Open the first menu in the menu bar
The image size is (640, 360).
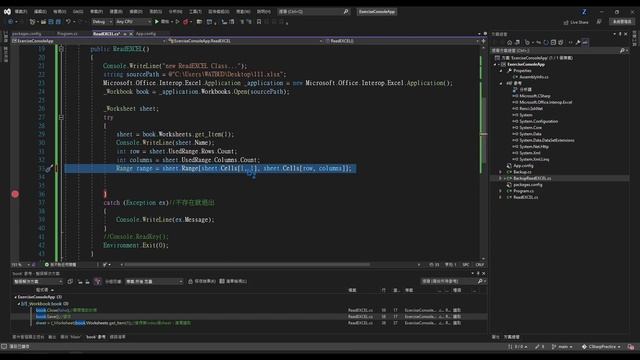coord(20,11)
